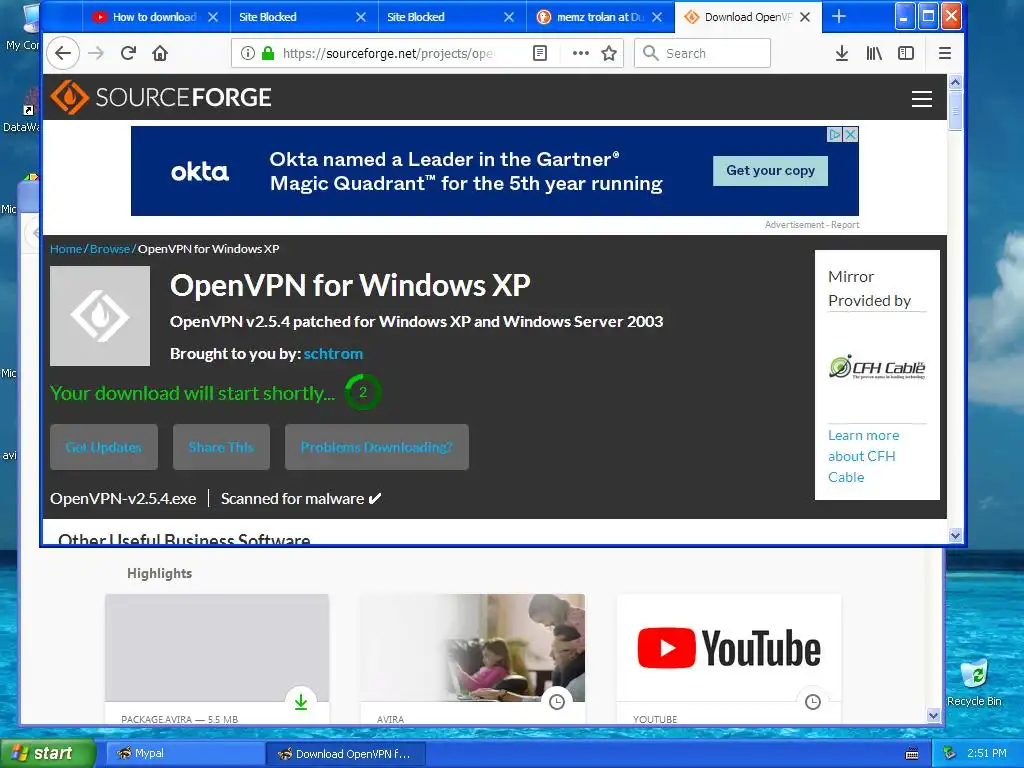1024x768 pixels.
Task: Open the SourceForge site hamburger menu
Action: click(921, 99)
